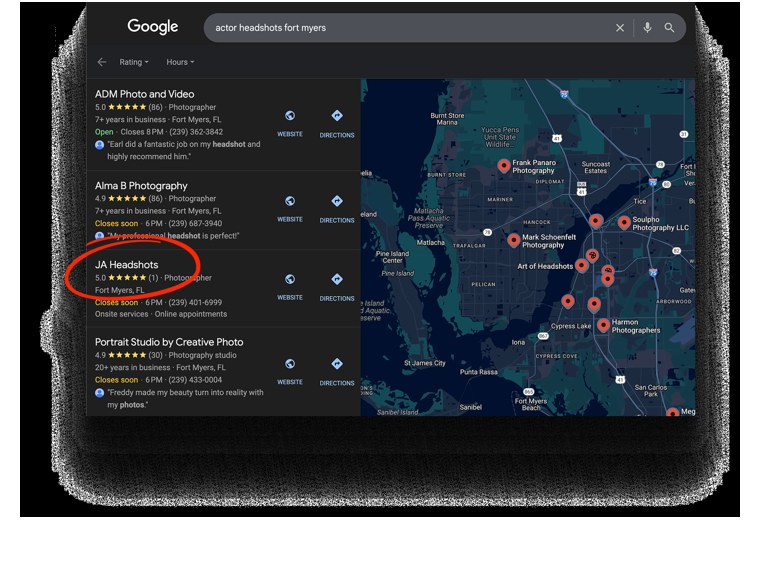This screenshot has height=580, width=760.
Task: Click the magnifying glass search icon
Action: pyautogui.click(x=669, y=28)
